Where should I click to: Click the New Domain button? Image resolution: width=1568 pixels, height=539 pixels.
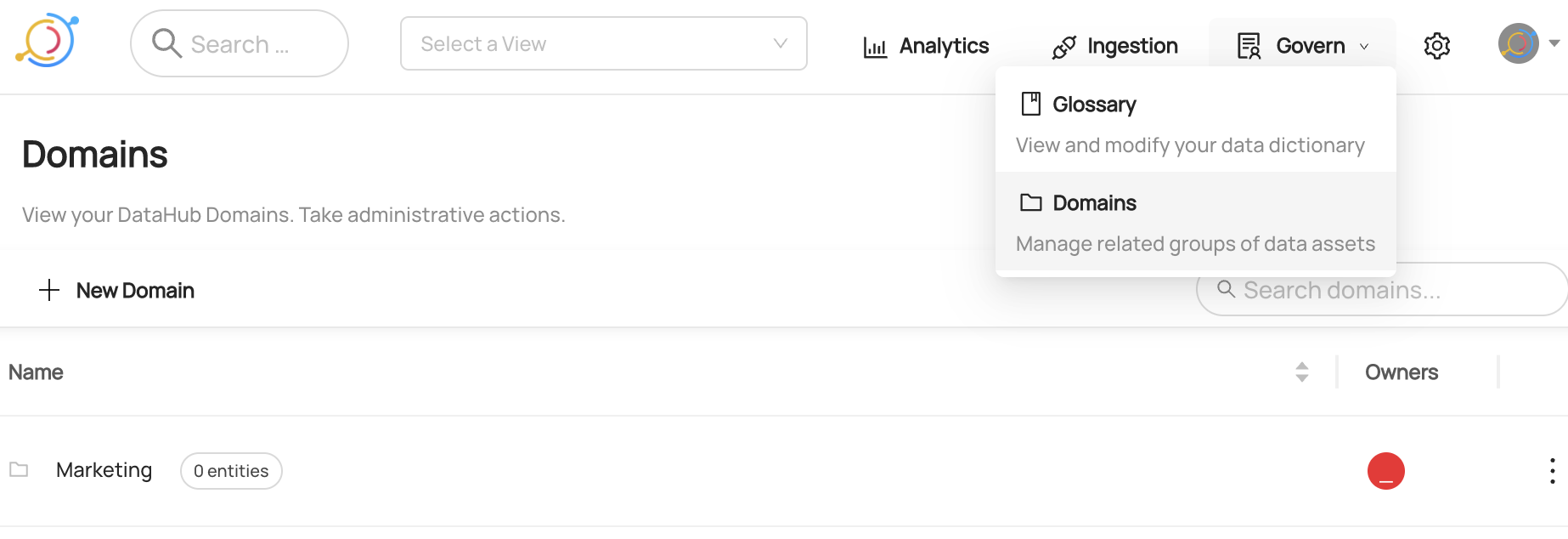point(134,291)
